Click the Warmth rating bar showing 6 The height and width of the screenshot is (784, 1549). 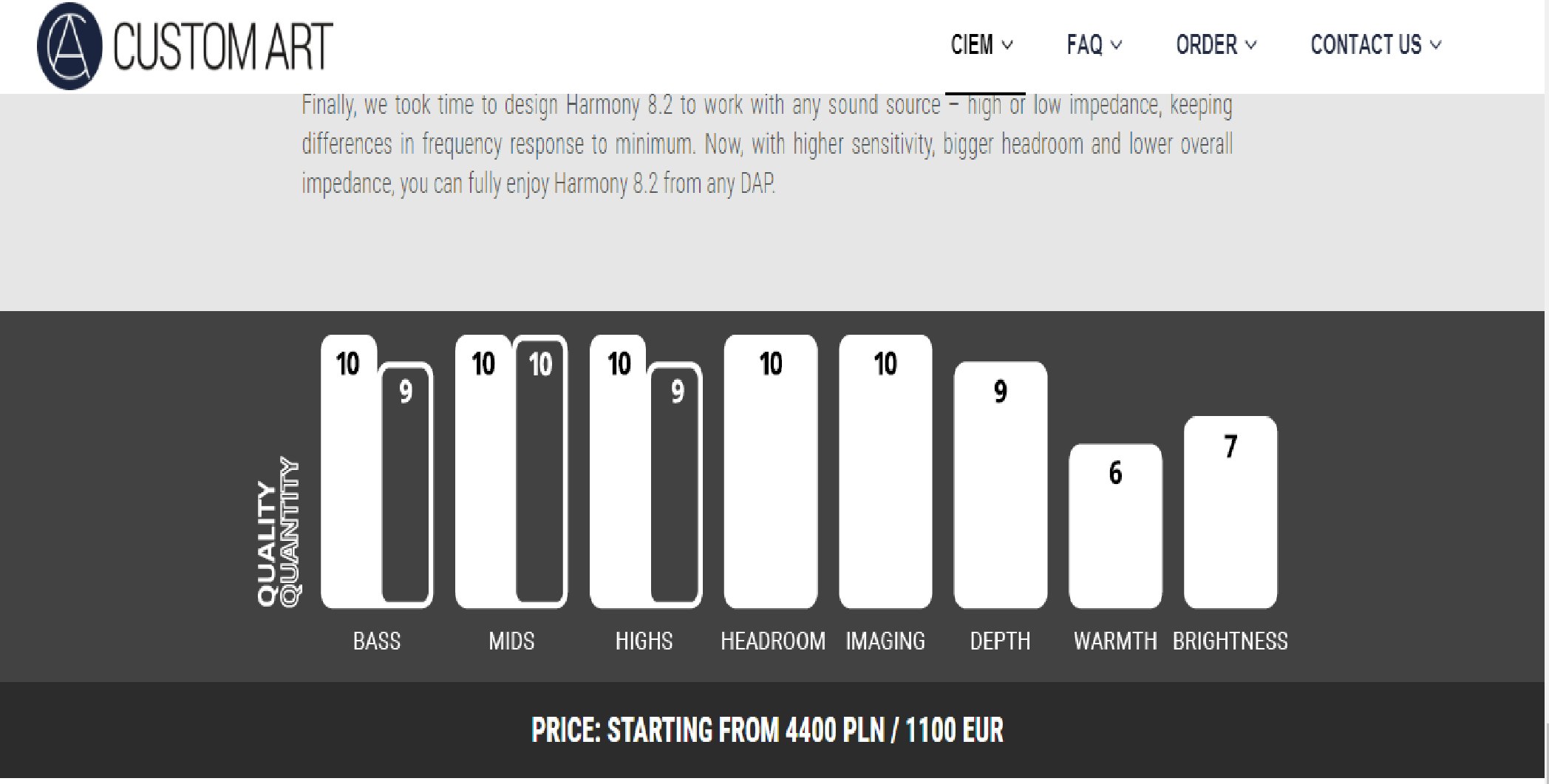point(1115,526)
